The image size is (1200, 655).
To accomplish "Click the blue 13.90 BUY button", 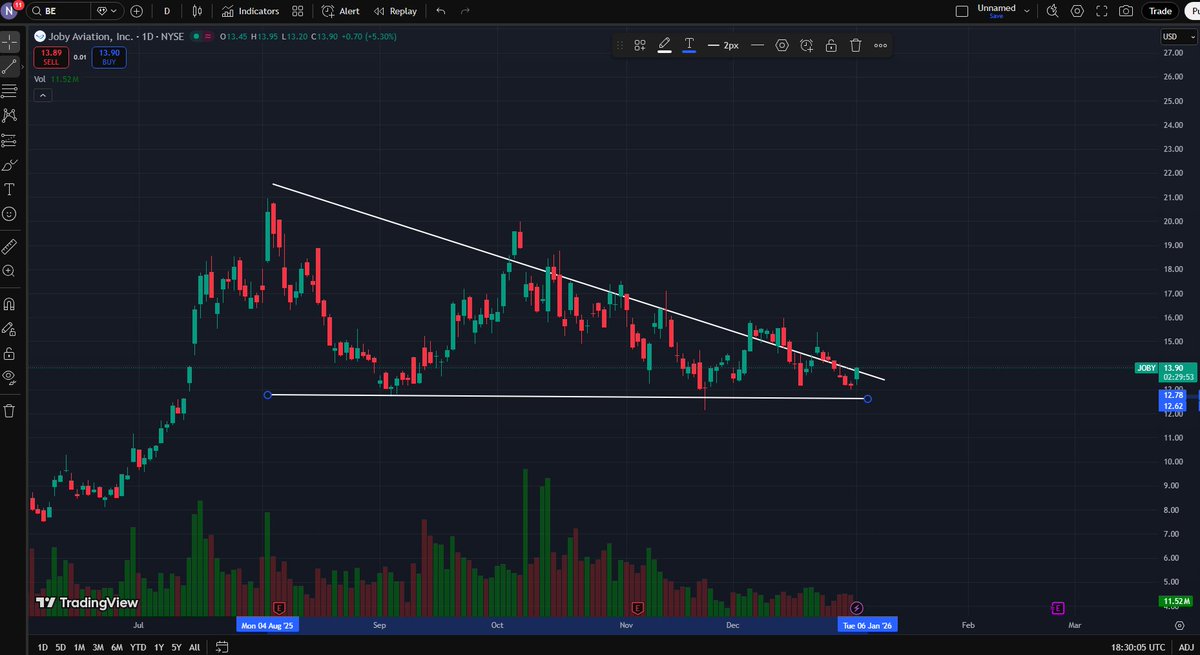I will (109, 58).
